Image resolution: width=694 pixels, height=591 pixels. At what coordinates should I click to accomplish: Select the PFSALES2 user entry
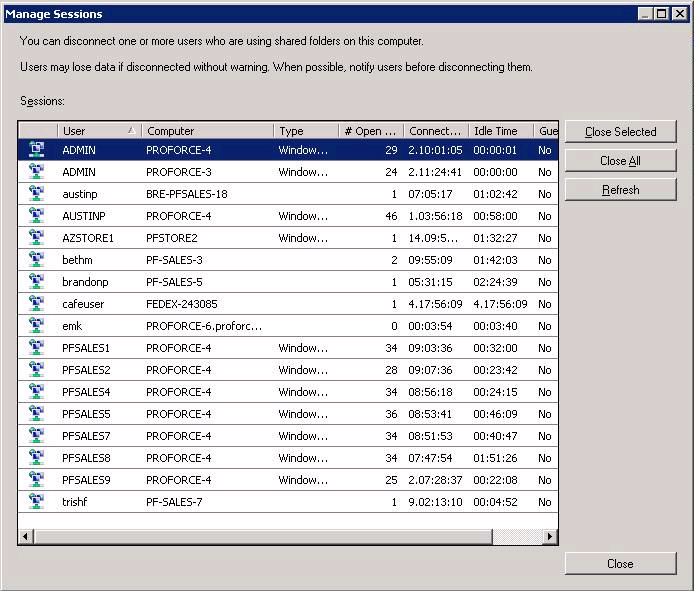click(86, 370)
